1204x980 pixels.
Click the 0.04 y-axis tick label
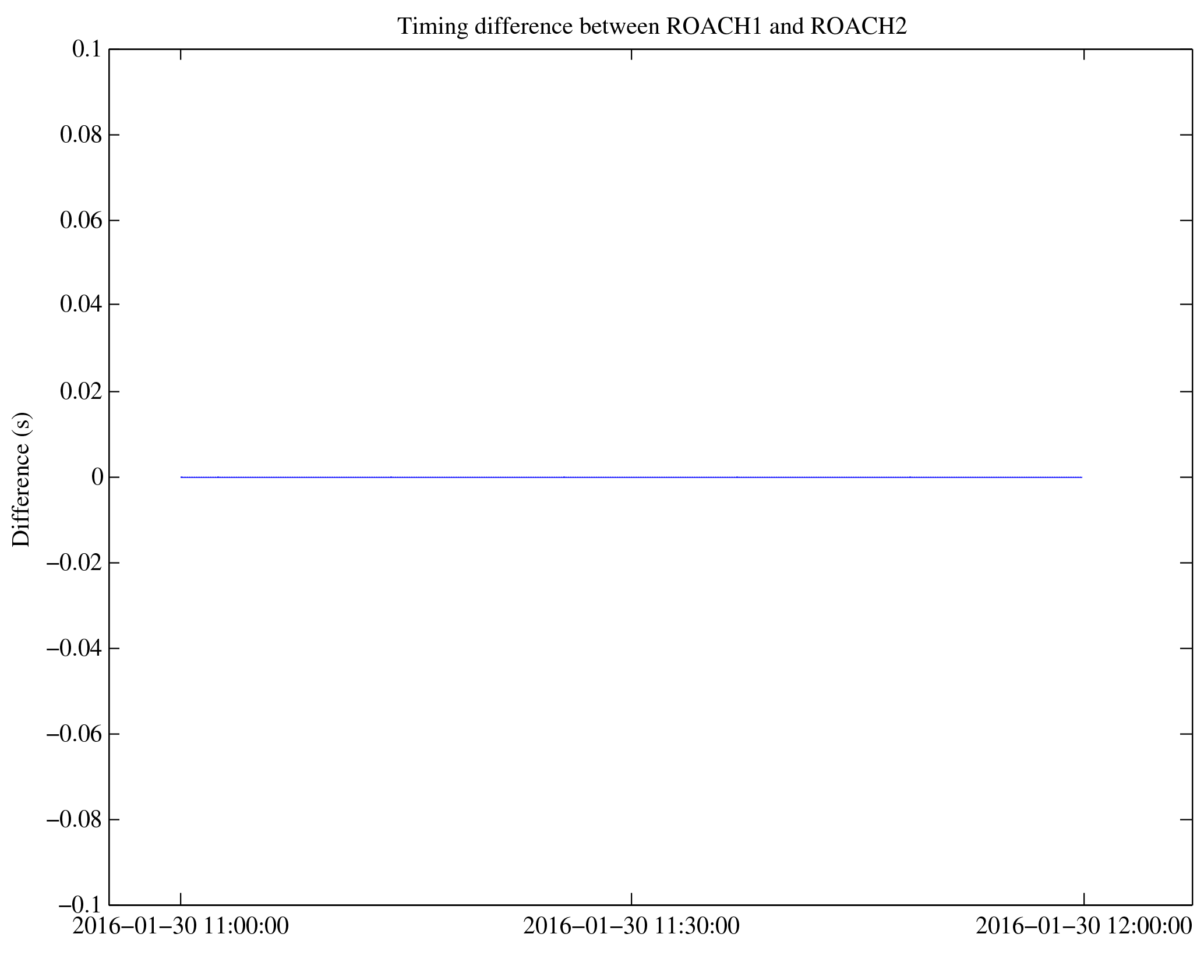click(x=80, y=305)
